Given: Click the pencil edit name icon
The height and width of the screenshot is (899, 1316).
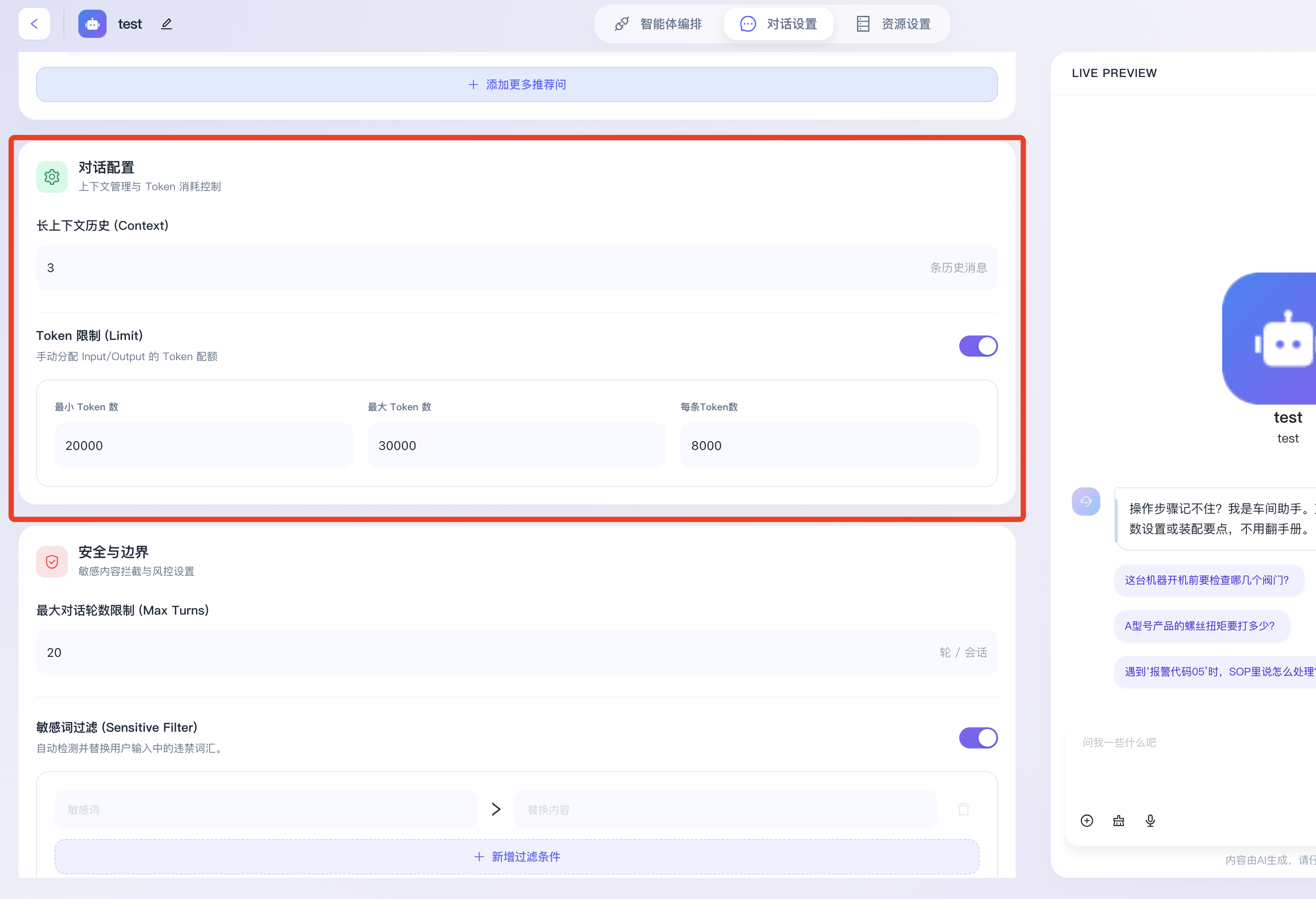Looking at the screenshot, I should coord(166,24).
